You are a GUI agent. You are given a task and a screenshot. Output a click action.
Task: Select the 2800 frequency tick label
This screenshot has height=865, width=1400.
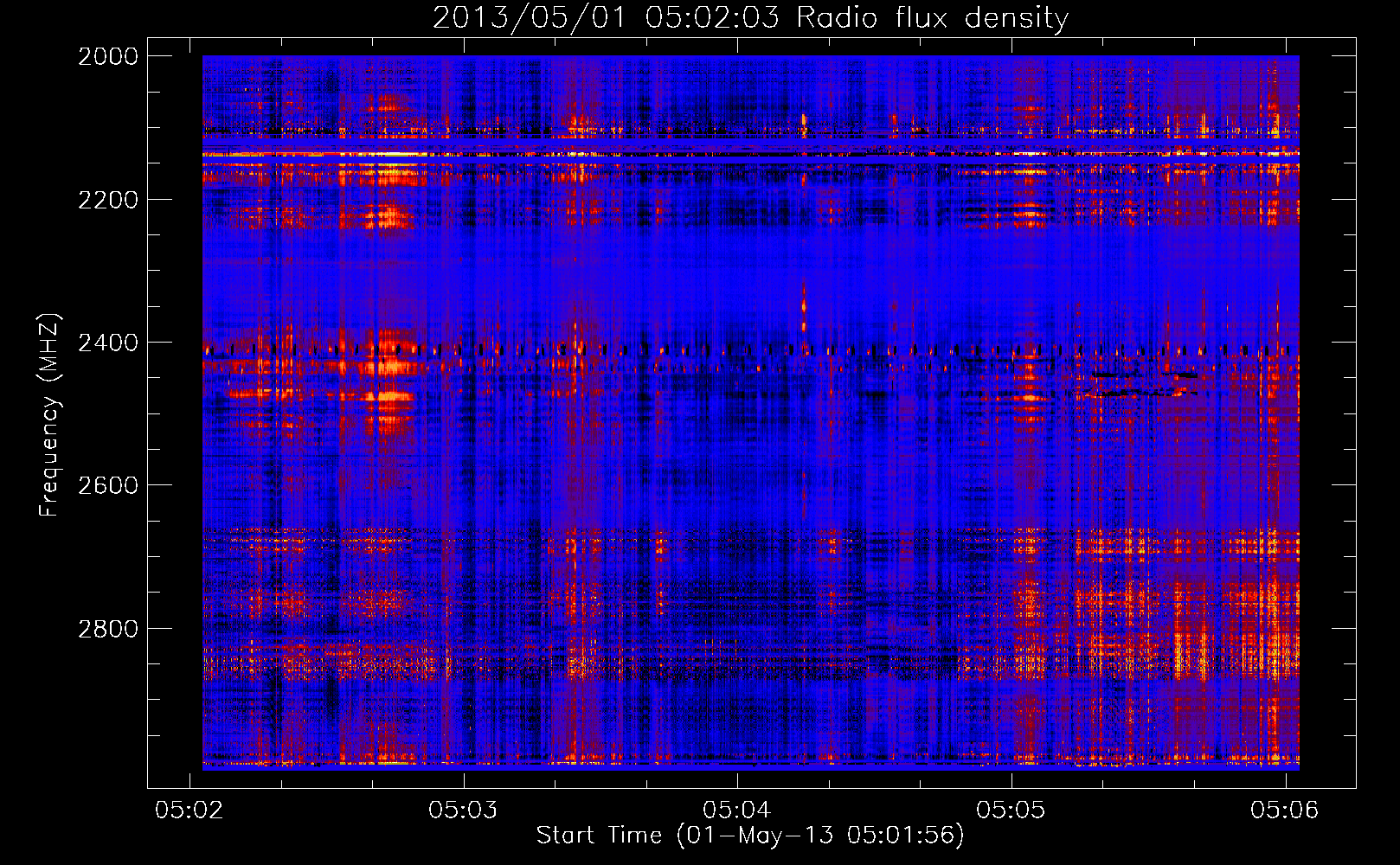click(x=108, y=629)
